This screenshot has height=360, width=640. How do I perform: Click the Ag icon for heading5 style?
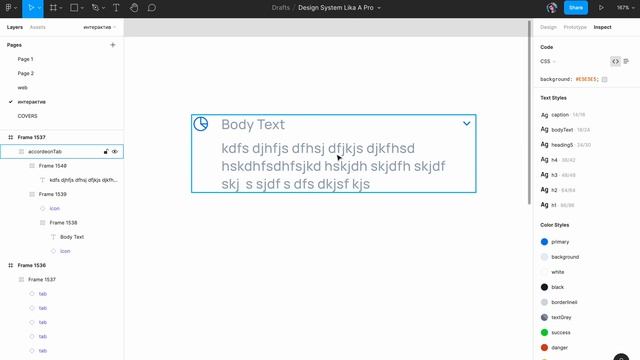click(544, 144)
